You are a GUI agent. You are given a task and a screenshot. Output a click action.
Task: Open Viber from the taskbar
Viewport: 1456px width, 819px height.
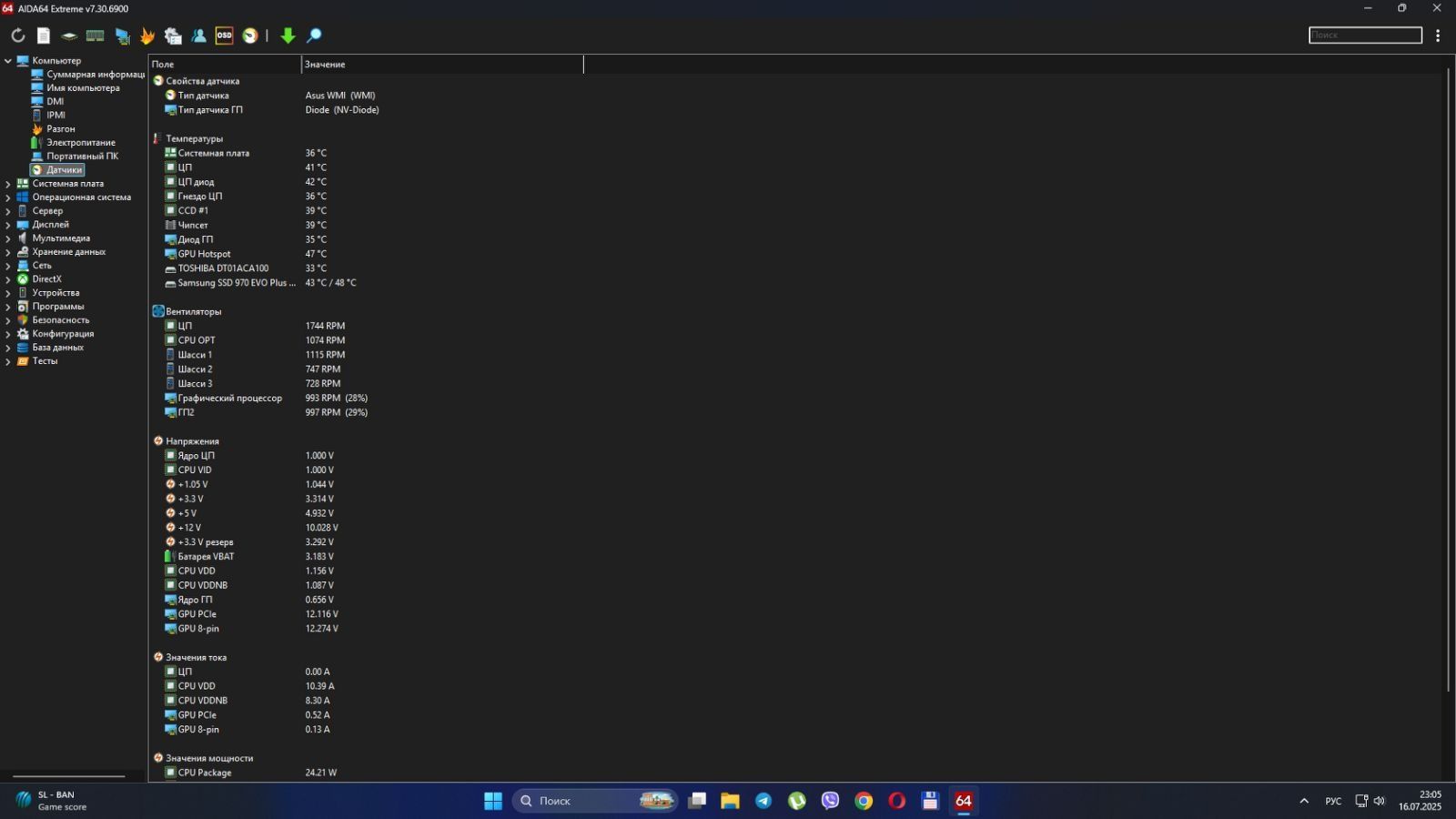[830, 801]
